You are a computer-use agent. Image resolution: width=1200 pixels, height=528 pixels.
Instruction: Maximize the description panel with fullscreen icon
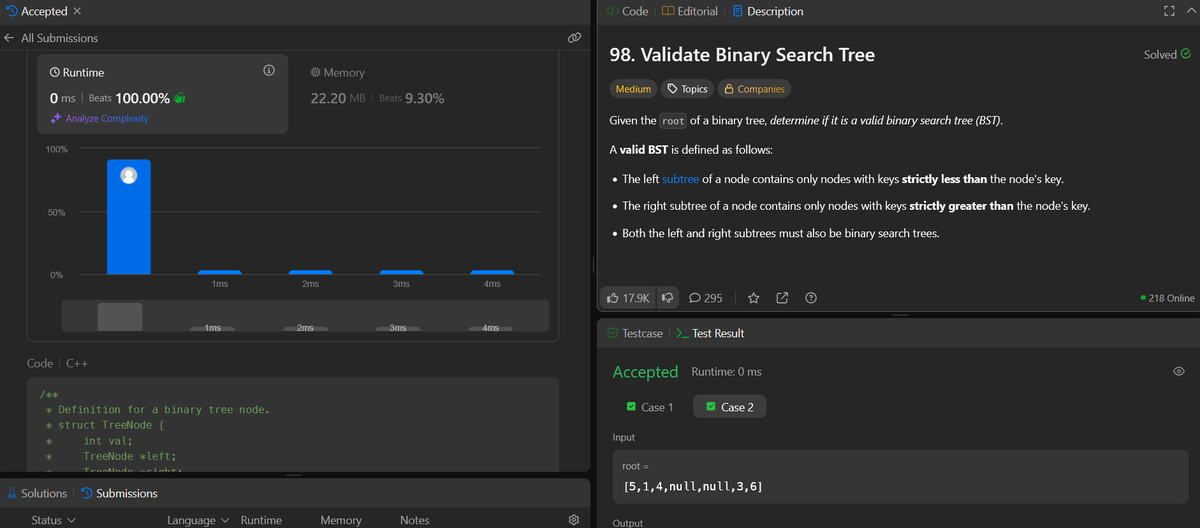[x=1168, y=11]
